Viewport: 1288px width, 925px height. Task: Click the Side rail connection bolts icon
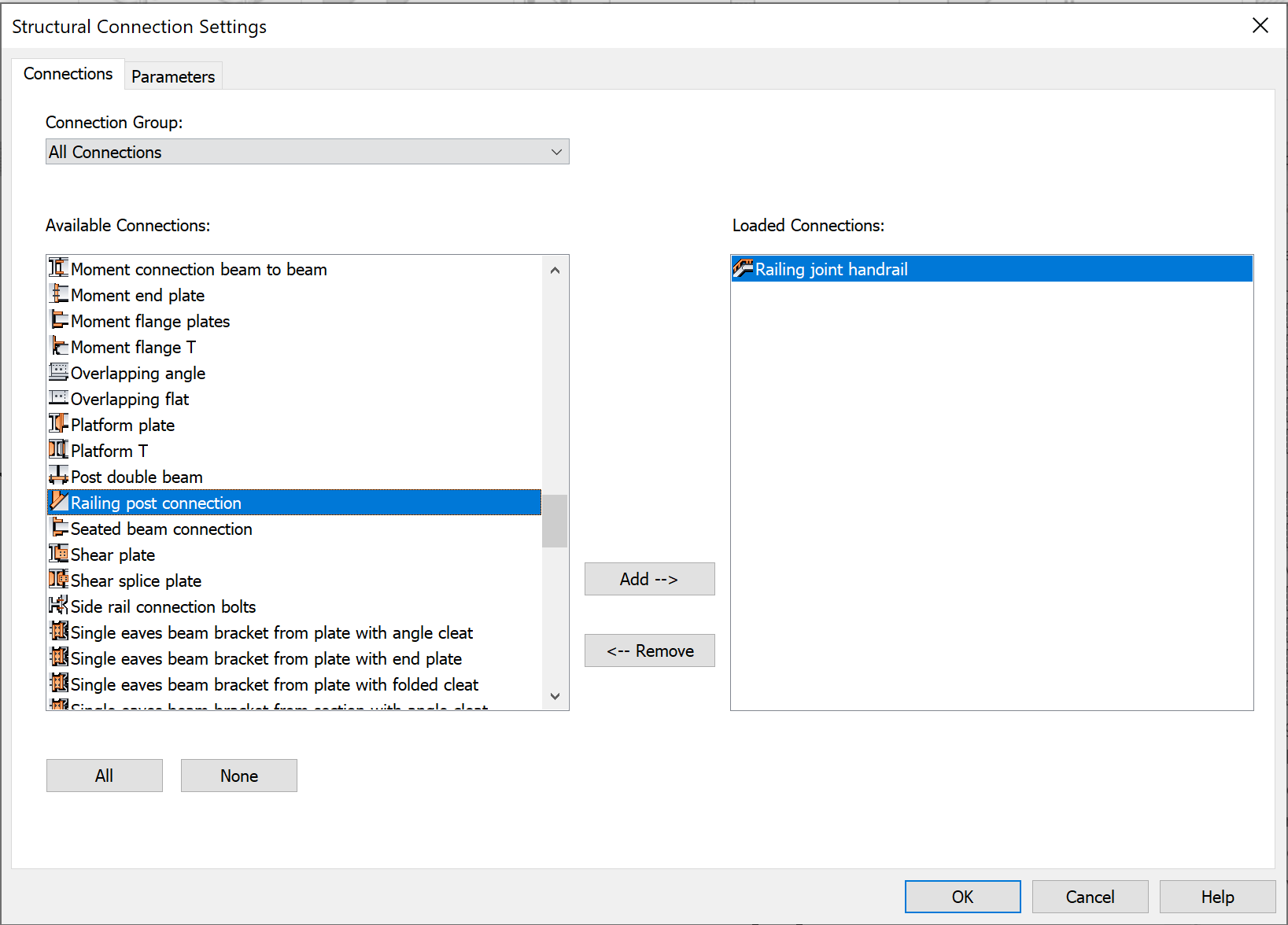(x=59, y=606)
